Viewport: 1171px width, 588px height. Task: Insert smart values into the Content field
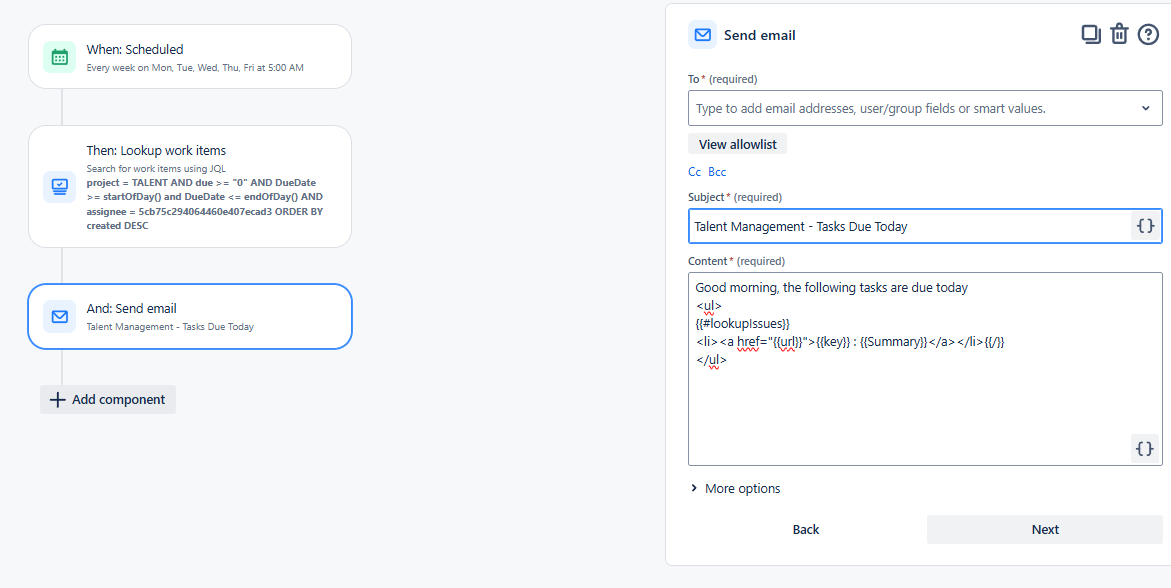[1144, 448]
